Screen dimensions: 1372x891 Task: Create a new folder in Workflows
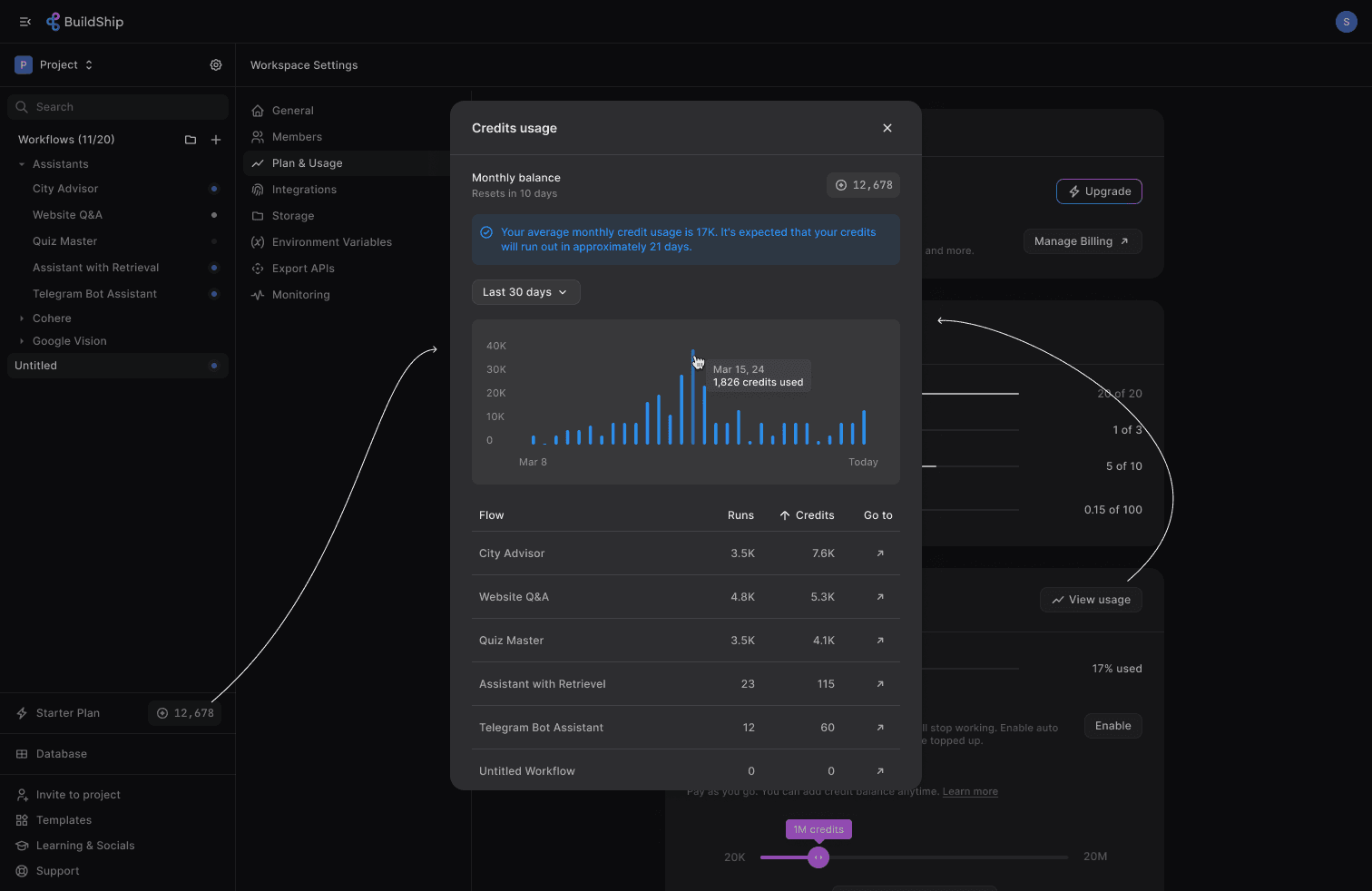tap(191, 140)
